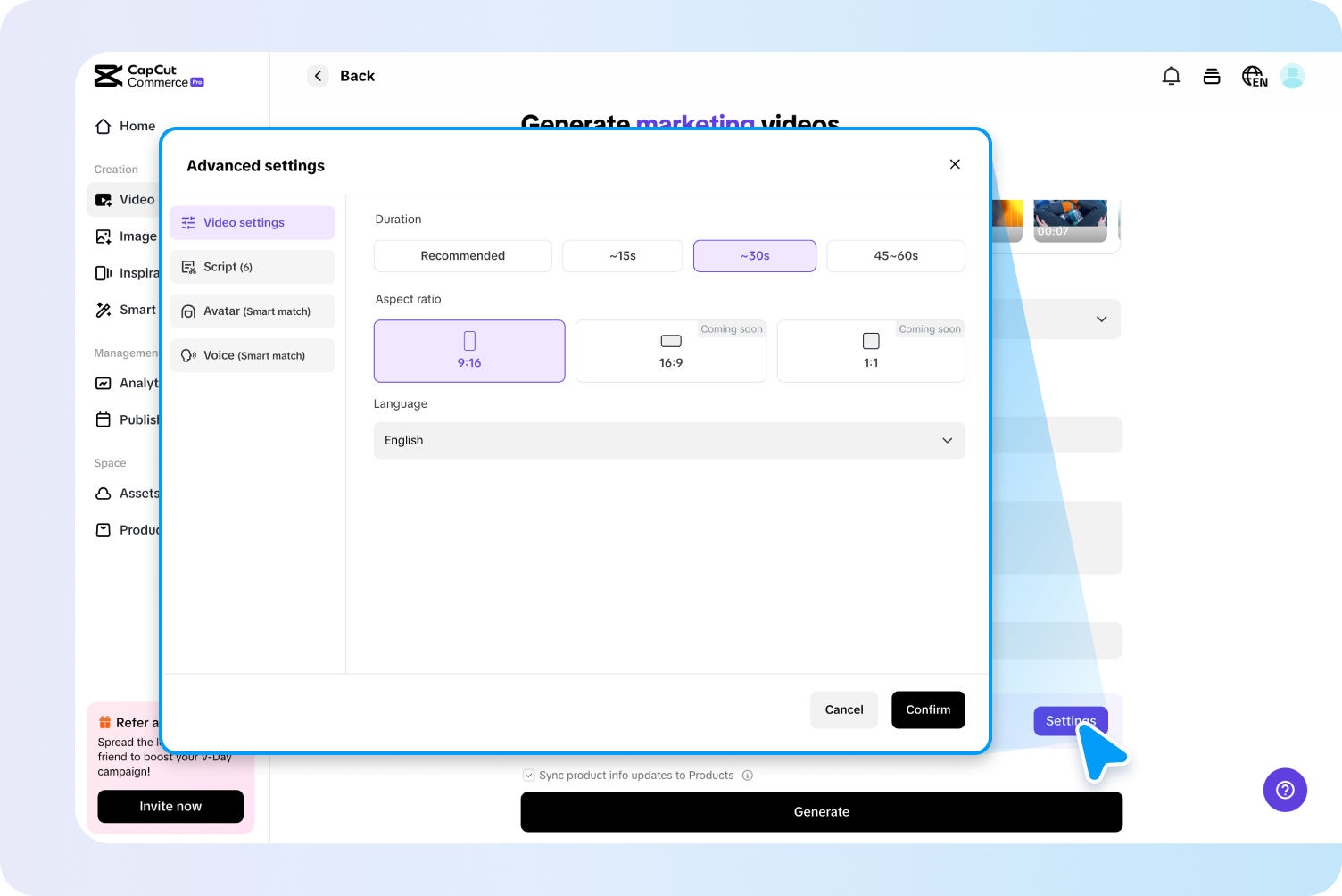The height and width of the screenshot is (896, 1342).
Task: Click the Video icon in sidebar
Action: click(x=104, y=200)
